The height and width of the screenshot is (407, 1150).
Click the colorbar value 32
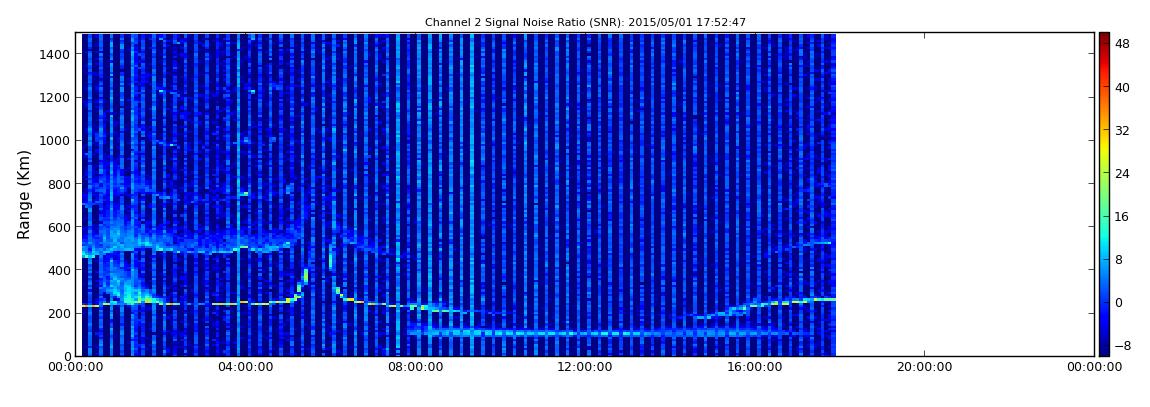click(x=1122, y=131)
